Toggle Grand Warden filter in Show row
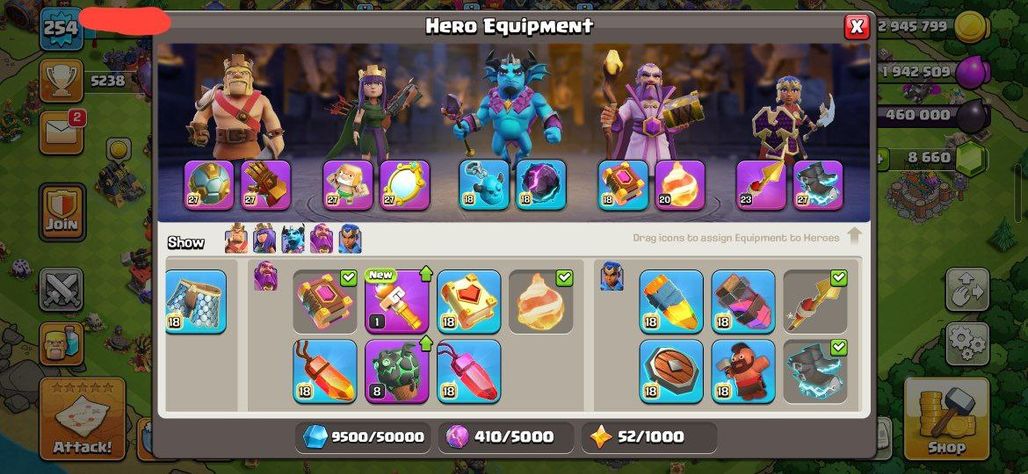The width and height of the screenshot is (1028, 474). (x=321, y=239)
